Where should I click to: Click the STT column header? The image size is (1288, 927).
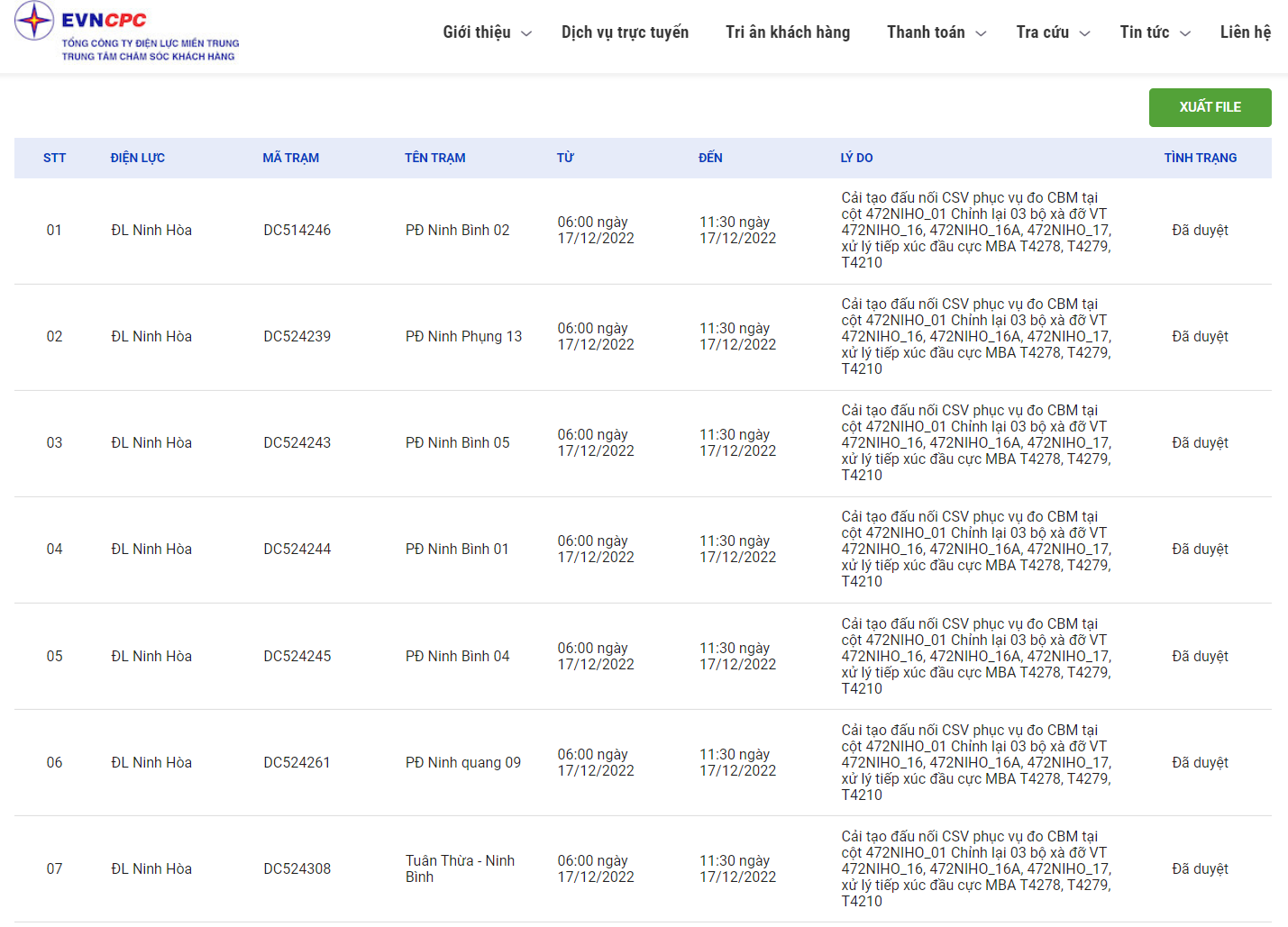click(54, 158)
